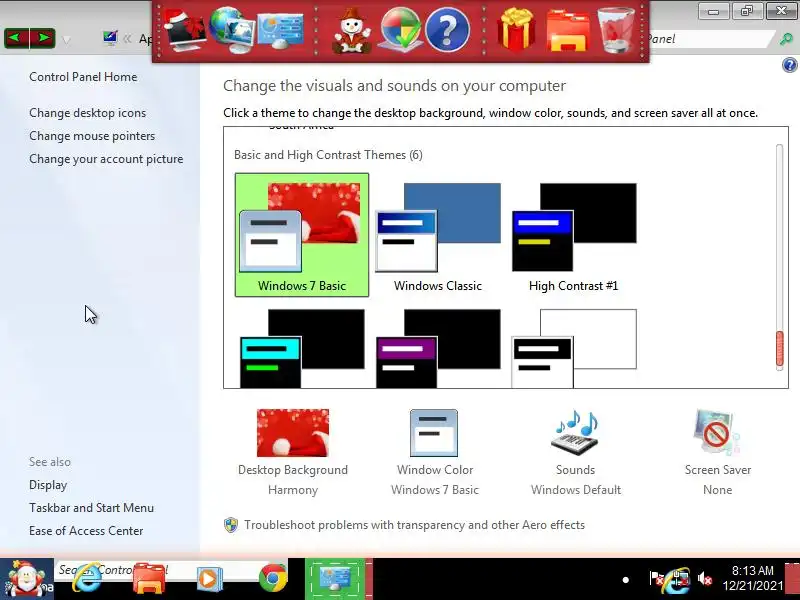Viewport: 800px width, 600px height.
Task: Open the globe network icon in the dock
Action: tap(231, 30)
